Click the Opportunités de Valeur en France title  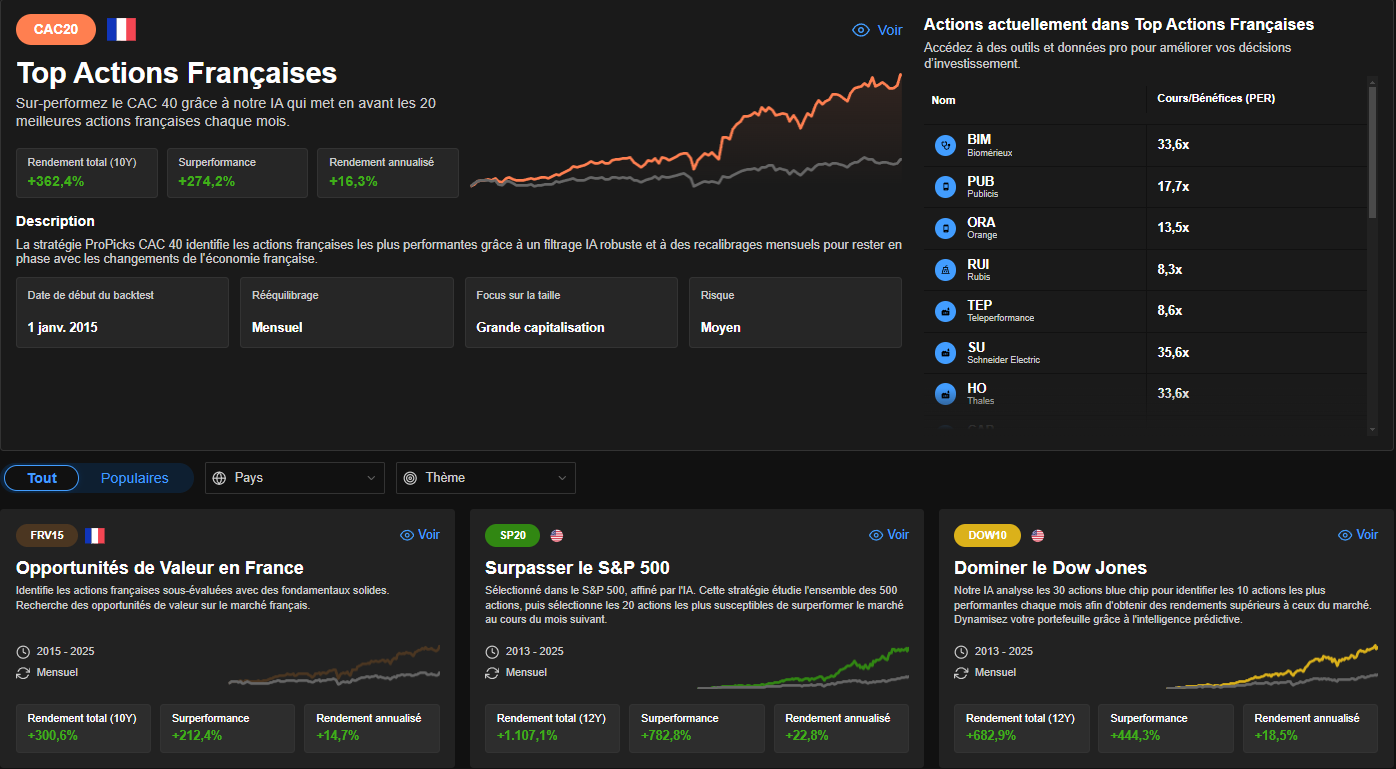160,568
